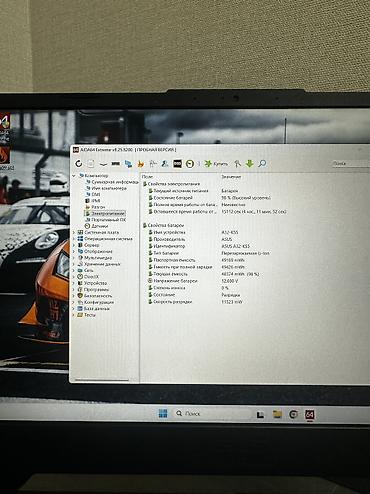Select the Тип батареи row
Image resolution: width=370 pixels, height=494 pixels.
(210, 253)
